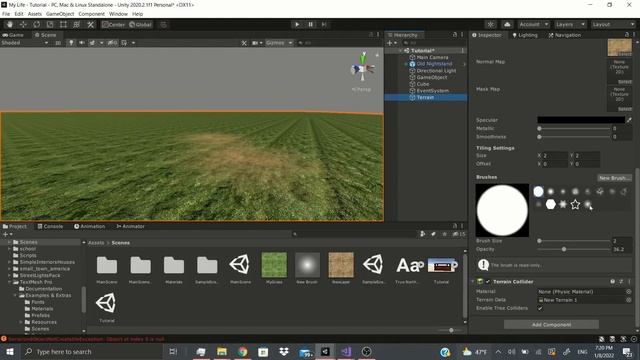640x360 pixels.
Task: Click the Pause button
Action: pyautogui.click(x=310, y=24)
